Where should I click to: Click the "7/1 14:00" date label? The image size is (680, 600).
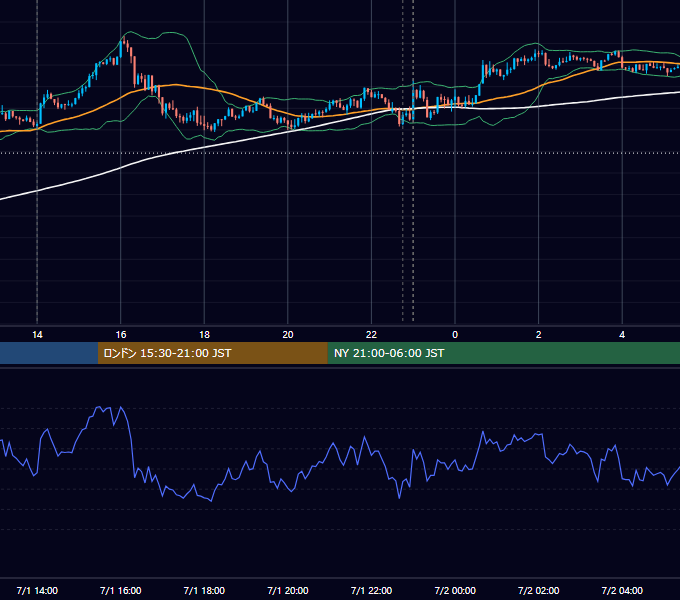pos(37,591)
